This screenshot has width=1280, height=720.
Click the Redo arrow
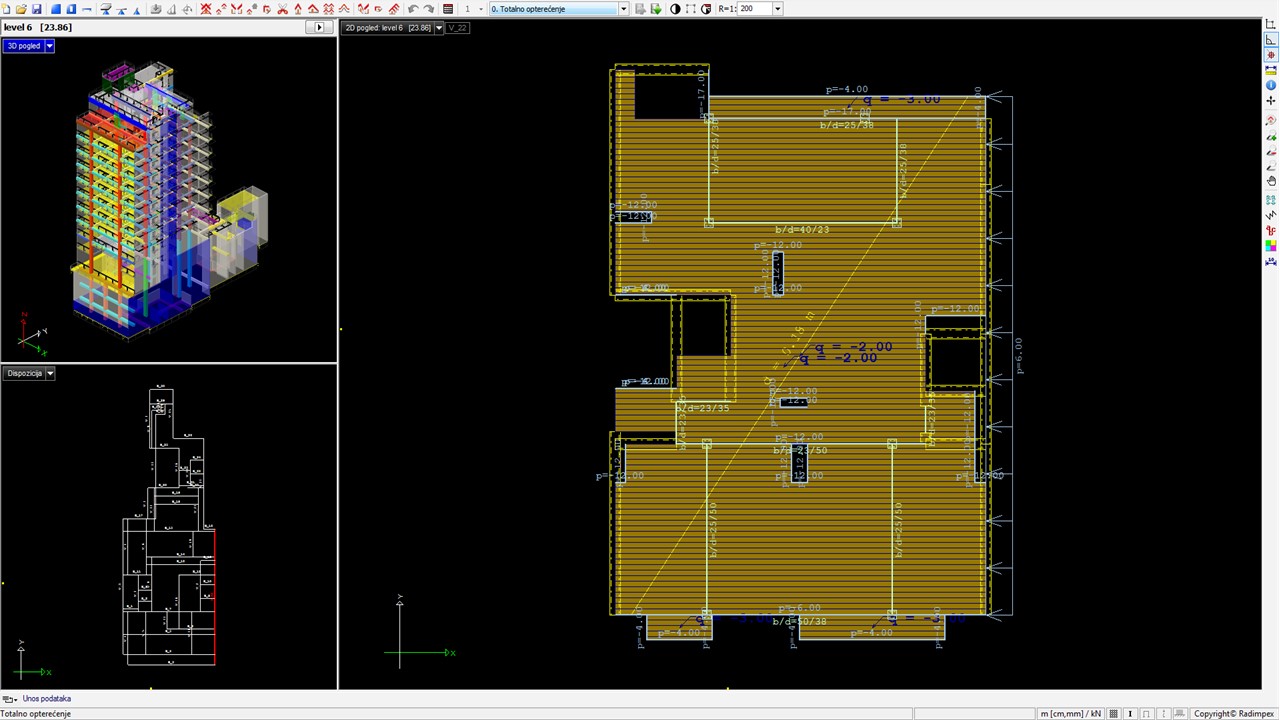click(428, 9)
